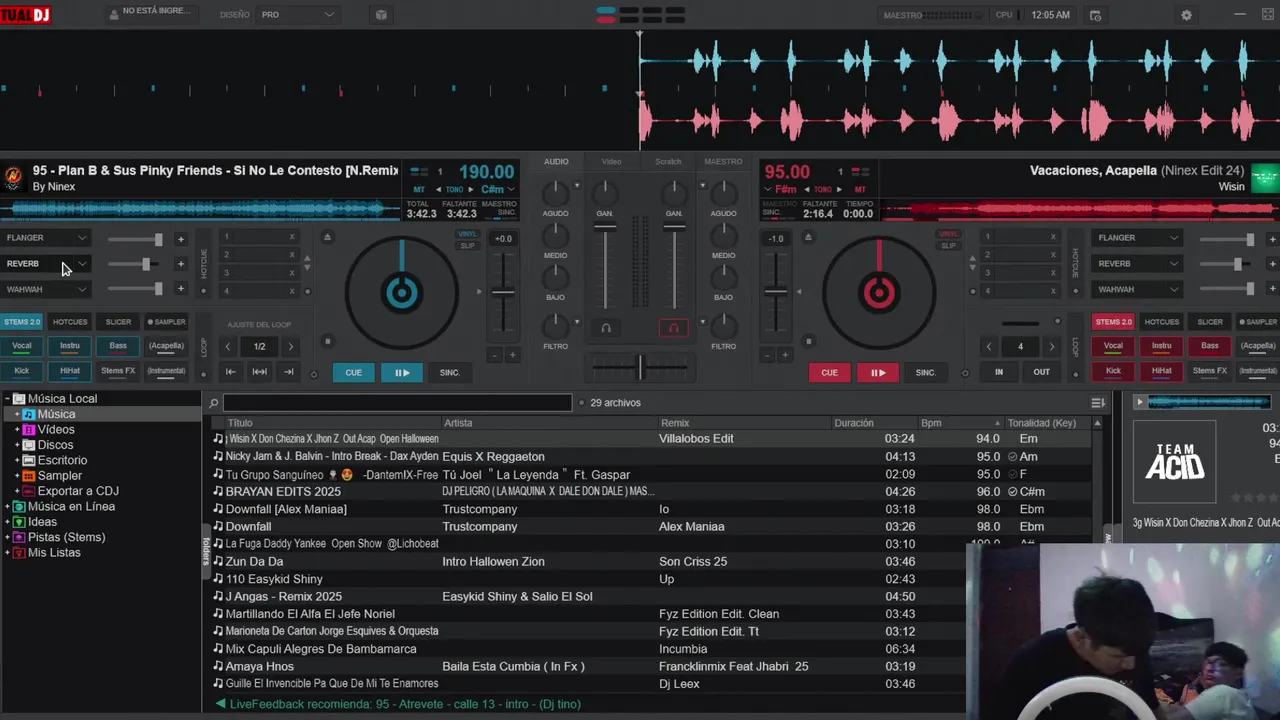The width and height of the screenshot is (1280, 720).
Task: Expand the Música en Línea folder
Action: [x=8, y=507]
